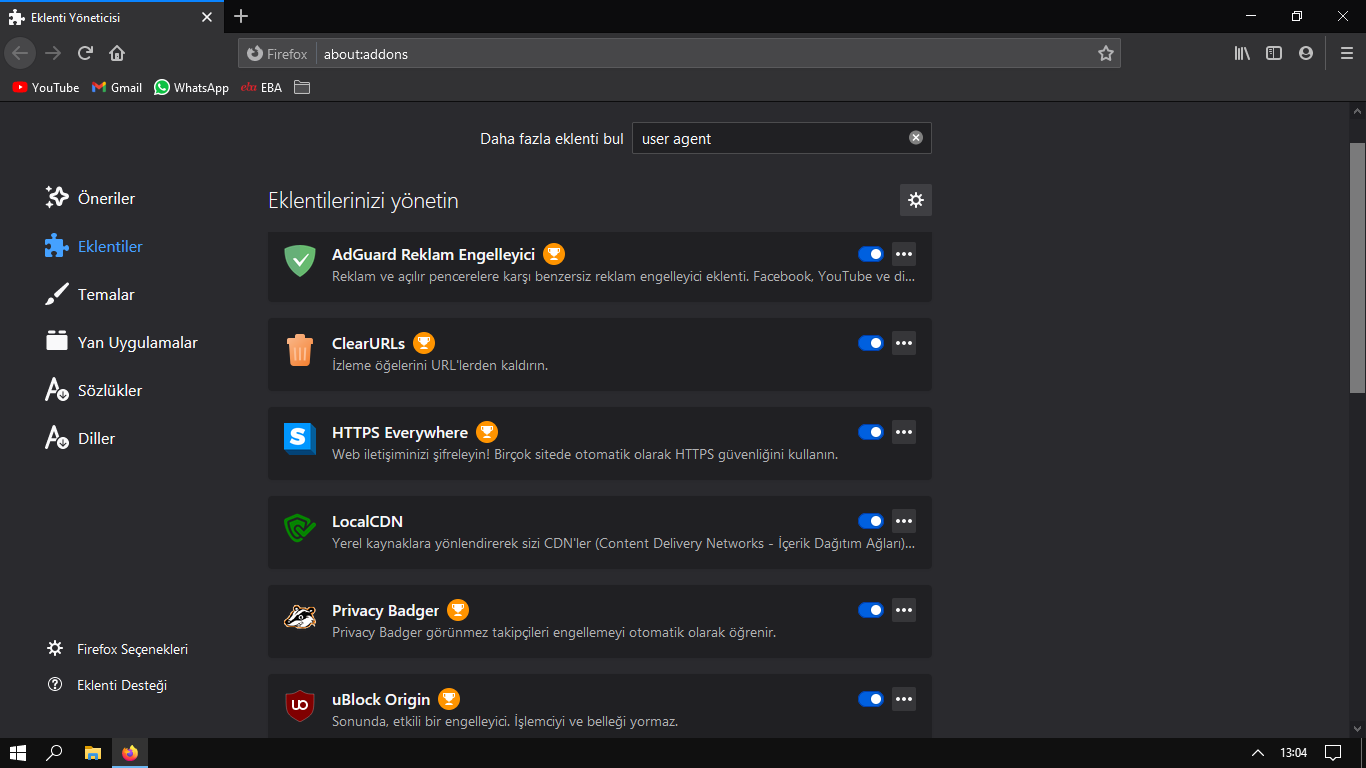Toggle the sidebar view icon
Viewport: 1366px width, 768px height.
pos(1274,53)
